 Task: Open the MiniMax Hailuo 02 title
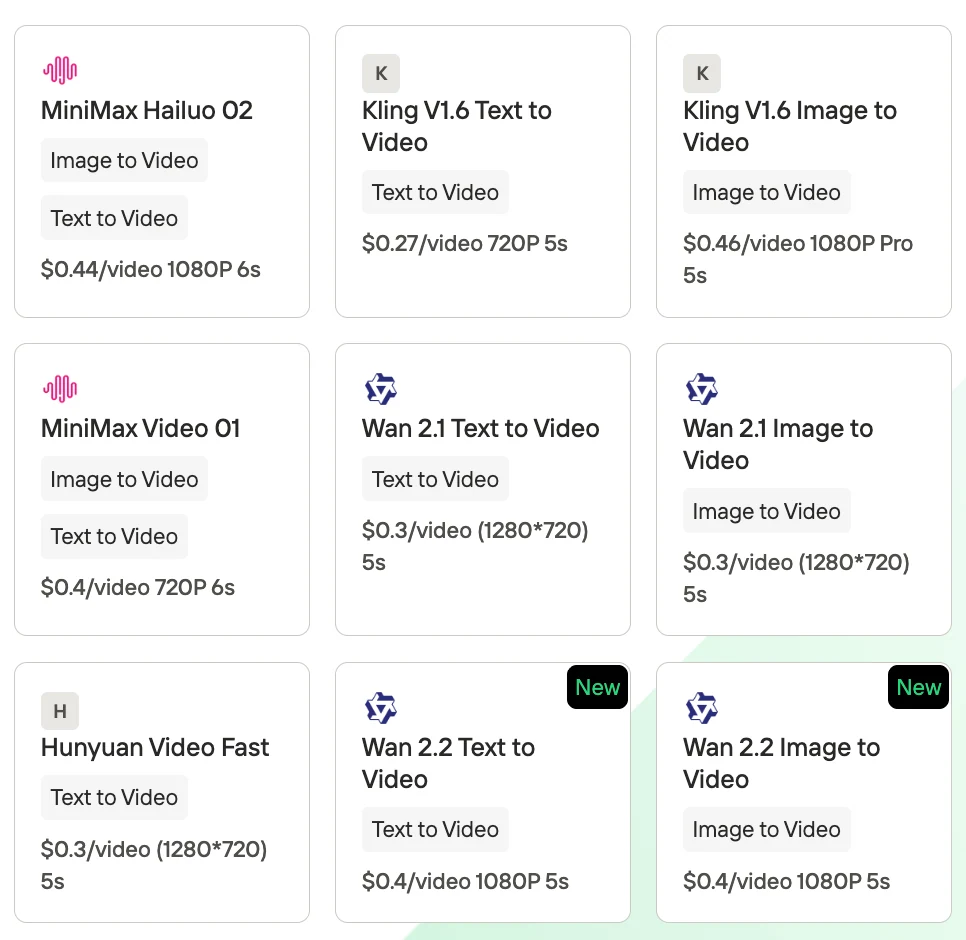point(147,111)
